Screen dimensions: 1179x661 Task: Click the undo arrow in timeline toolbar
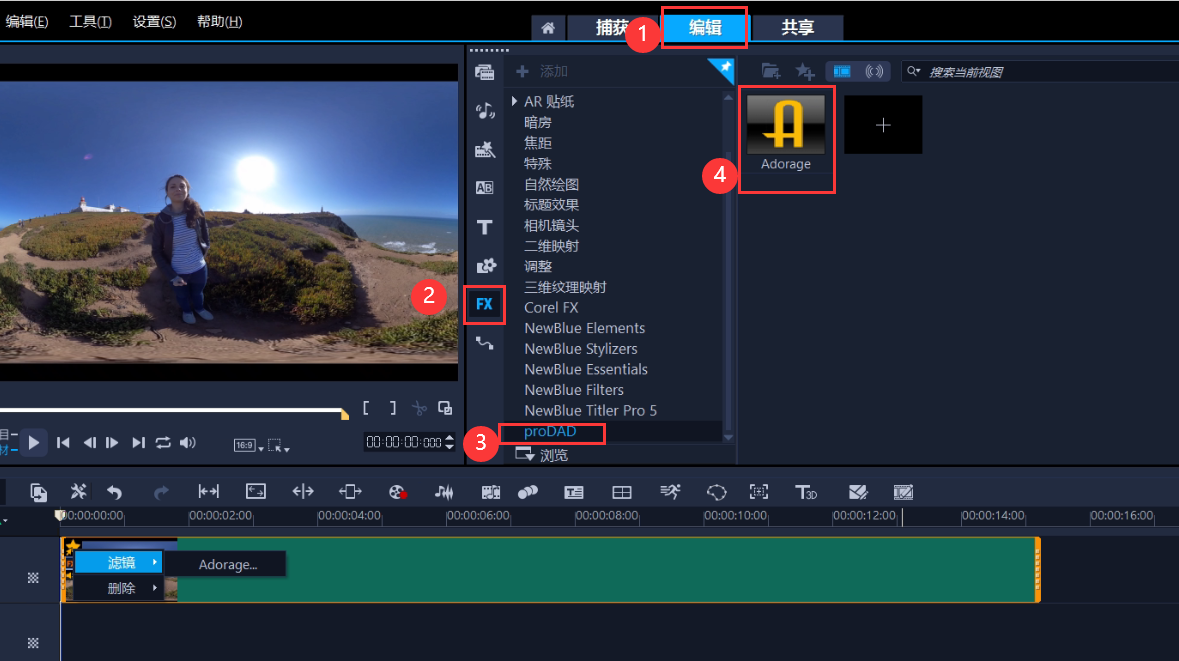[115, 491]
